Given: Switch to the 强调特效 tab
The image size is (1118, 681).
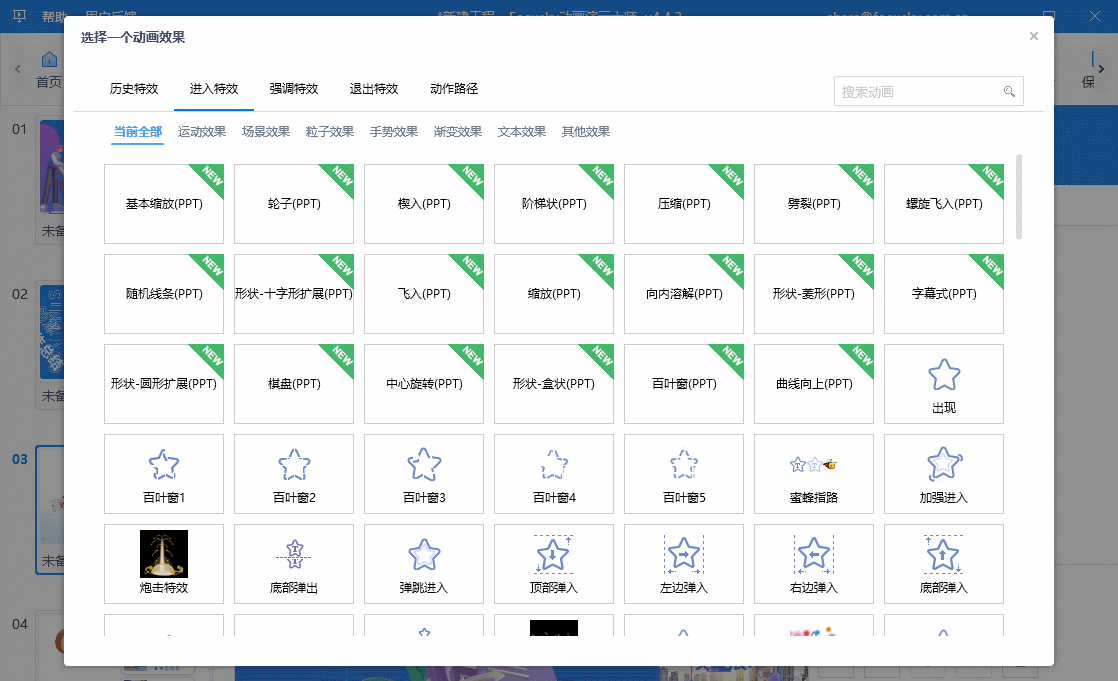Looking at the screenshot, I should point(294,88).
